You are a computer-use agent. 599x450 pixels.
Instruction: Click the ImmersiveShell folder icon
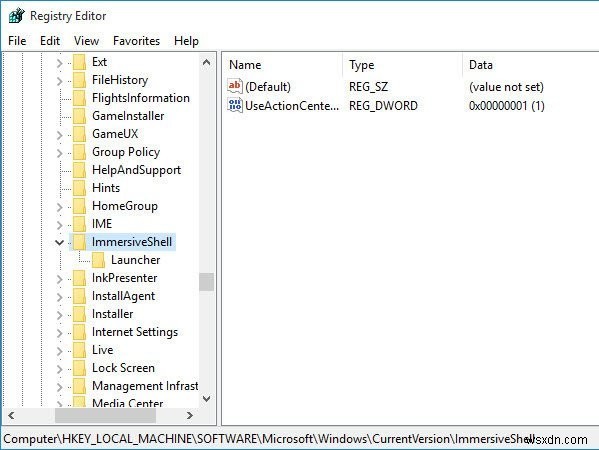click(79, 242)
